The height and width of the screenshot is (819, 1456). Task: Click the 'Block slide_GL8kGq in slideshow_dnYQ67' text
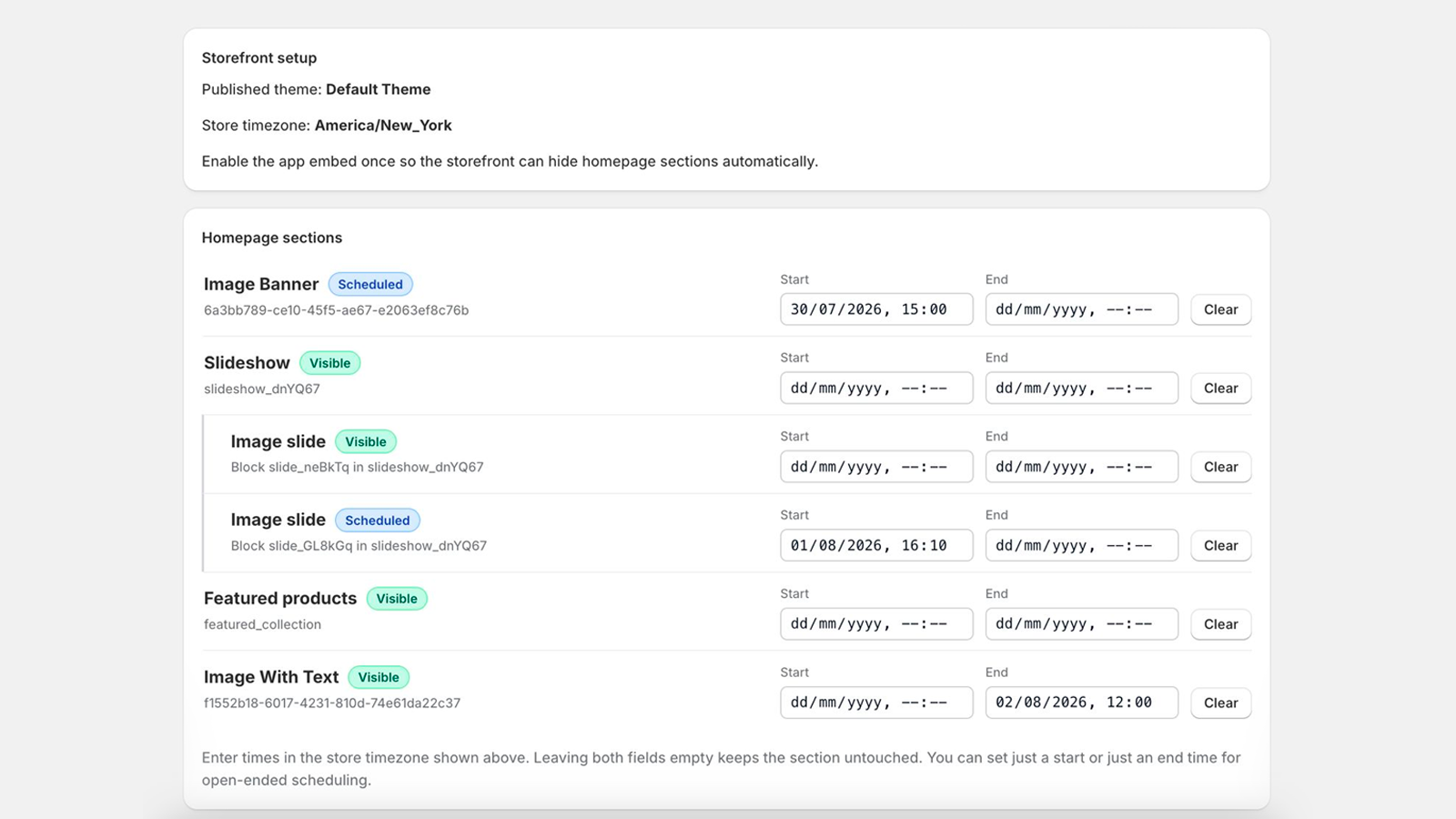pos(359,546)
